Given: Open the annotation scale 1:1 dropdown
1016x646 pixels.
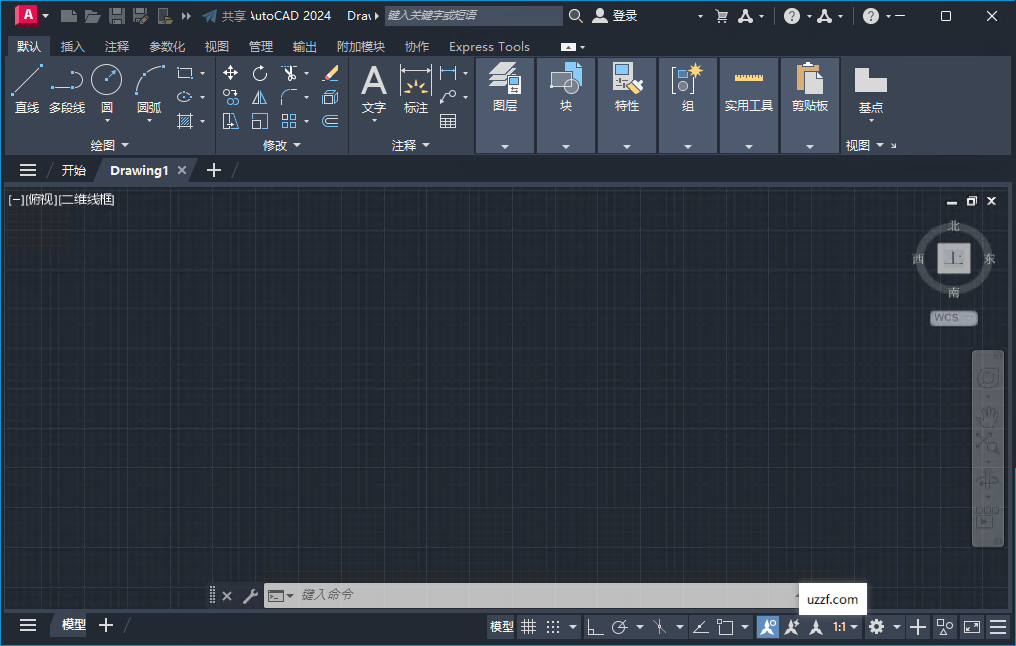Looking at the screenshot, I should point(843,626).
